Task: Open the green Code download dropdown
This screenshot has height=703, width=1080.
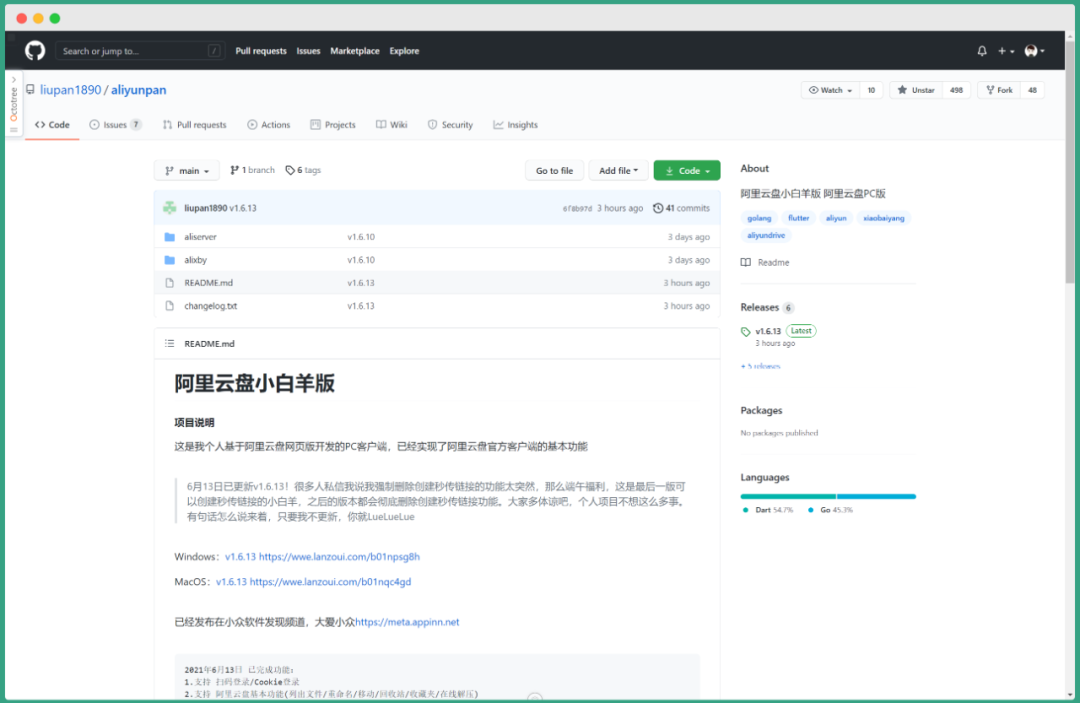Action: tap(687, 171)
